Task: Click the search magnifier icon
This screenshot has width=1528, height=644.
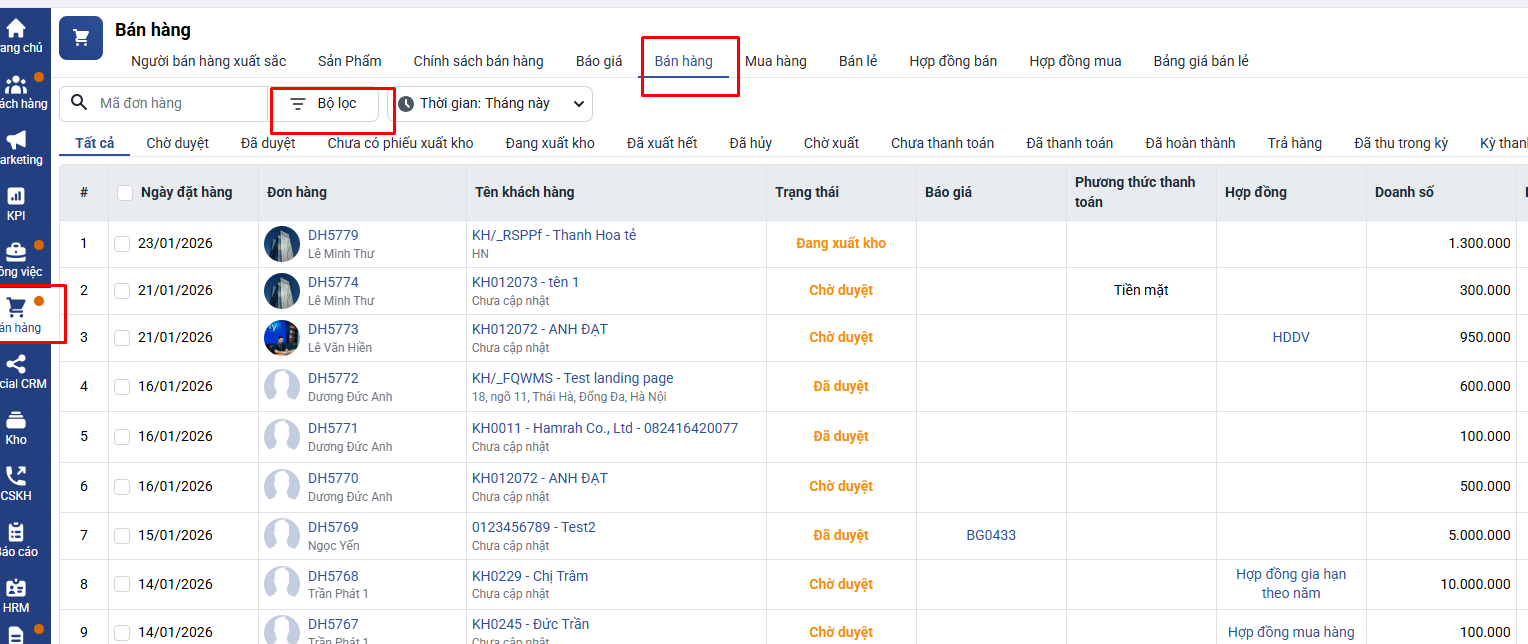Action: coord(80,103)
